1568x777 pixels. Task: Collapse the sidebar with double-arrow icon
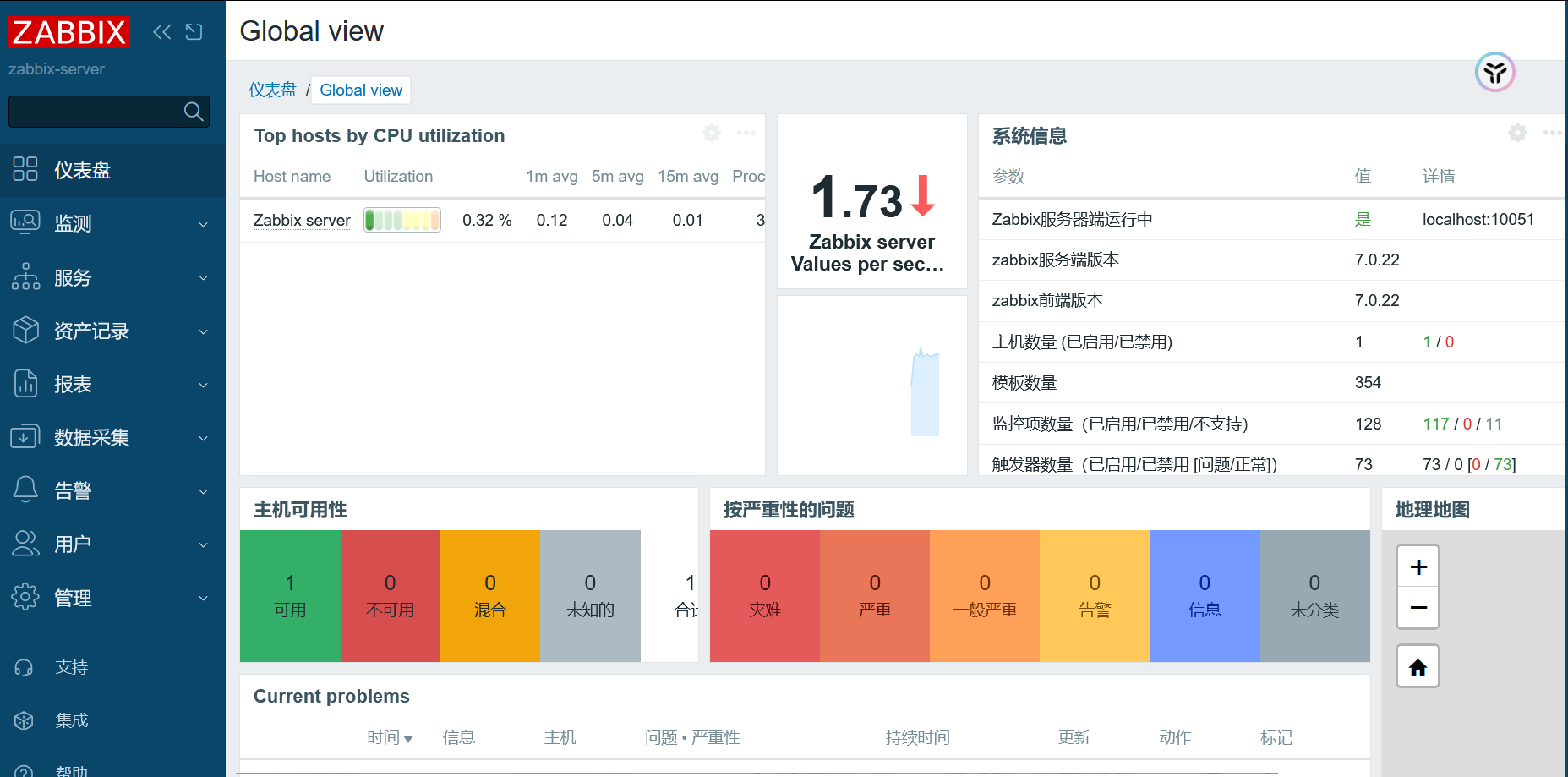click(162, 32)
